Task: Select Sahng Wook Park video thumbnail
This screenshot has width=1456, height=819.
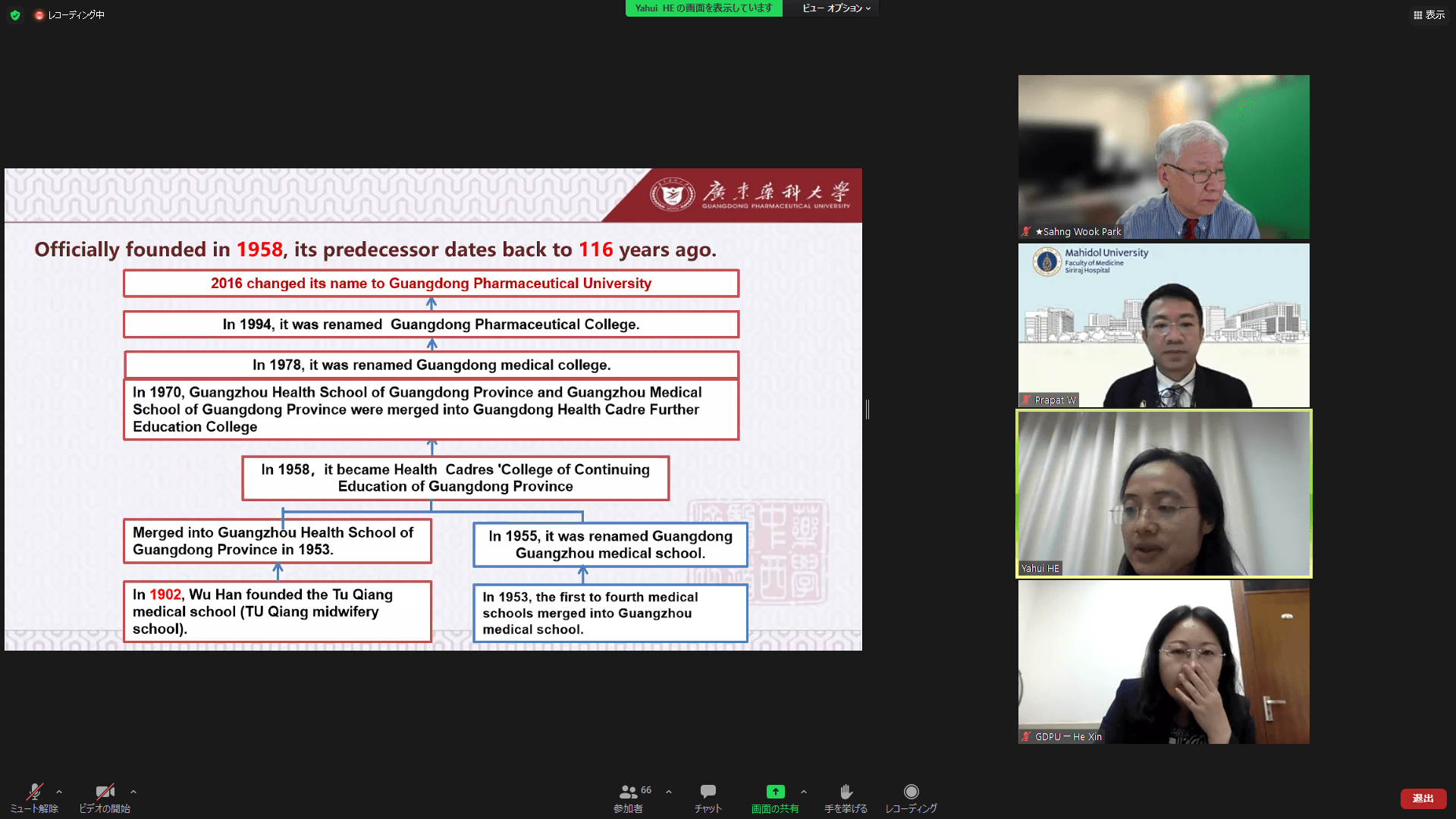Action: [x=1163, y=157]
